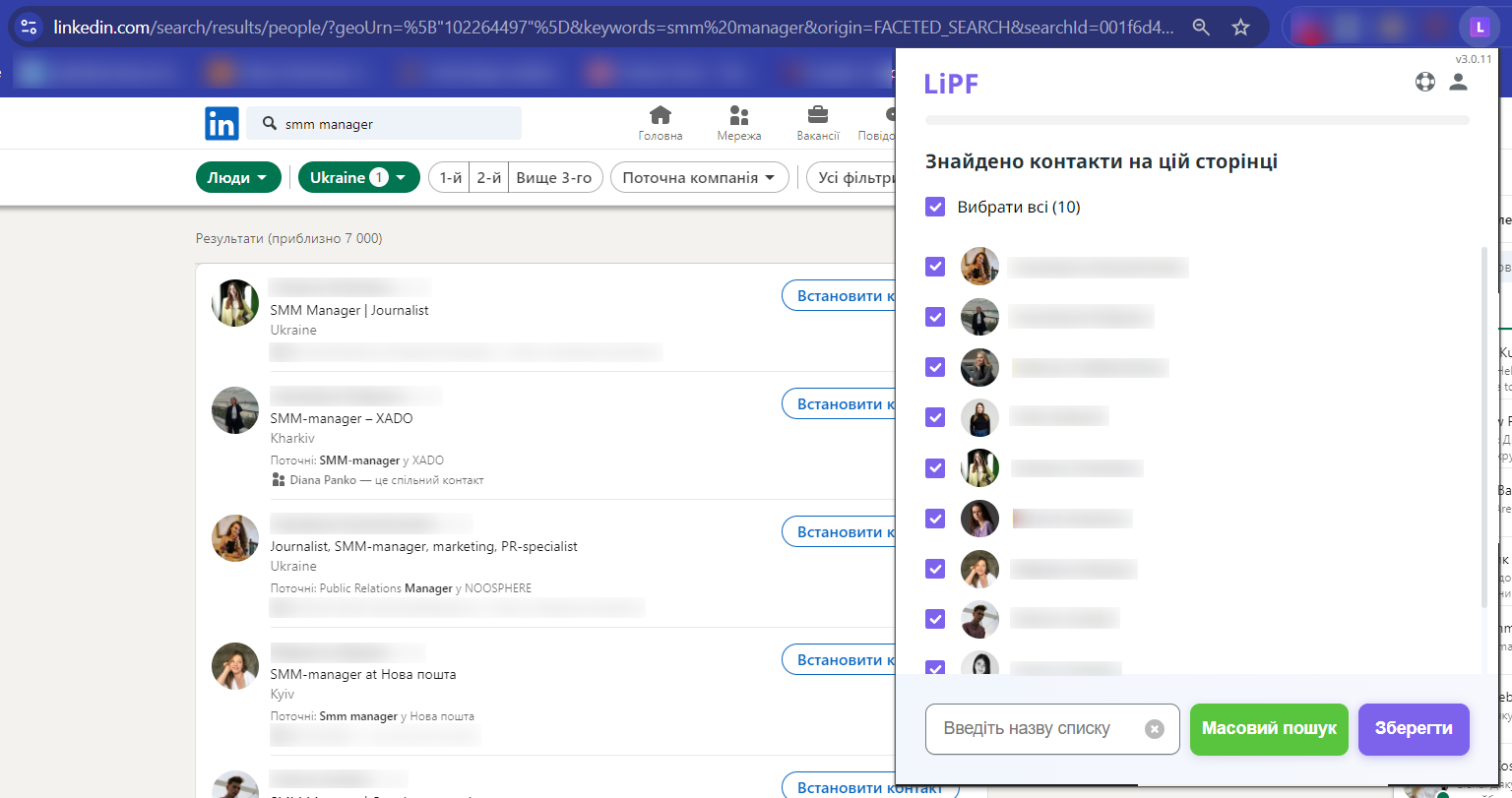This screenshot has width=1512, height=798.
Task: Click the mutual connection icon beside Diana Panko
Action: (x=278, y=480)
